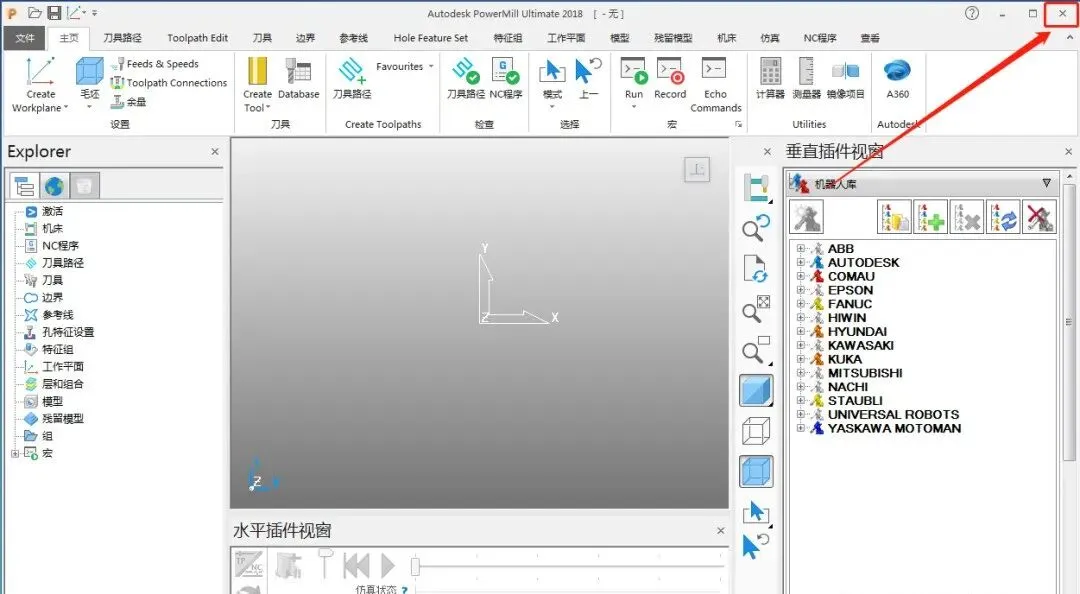The height and width of the screenshot is (594, 1080).
Task: Open Favourites dropdown
Action: click(x=405, y=66)
